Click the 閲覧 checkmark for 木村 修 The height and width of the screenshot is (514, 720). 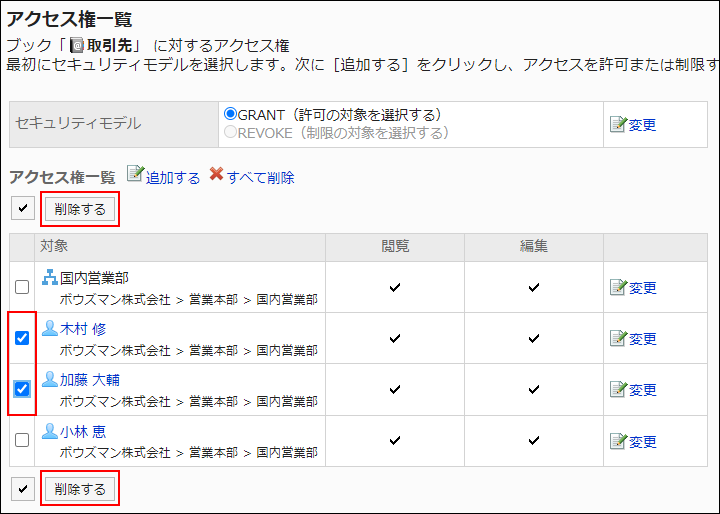pos(395,339)
